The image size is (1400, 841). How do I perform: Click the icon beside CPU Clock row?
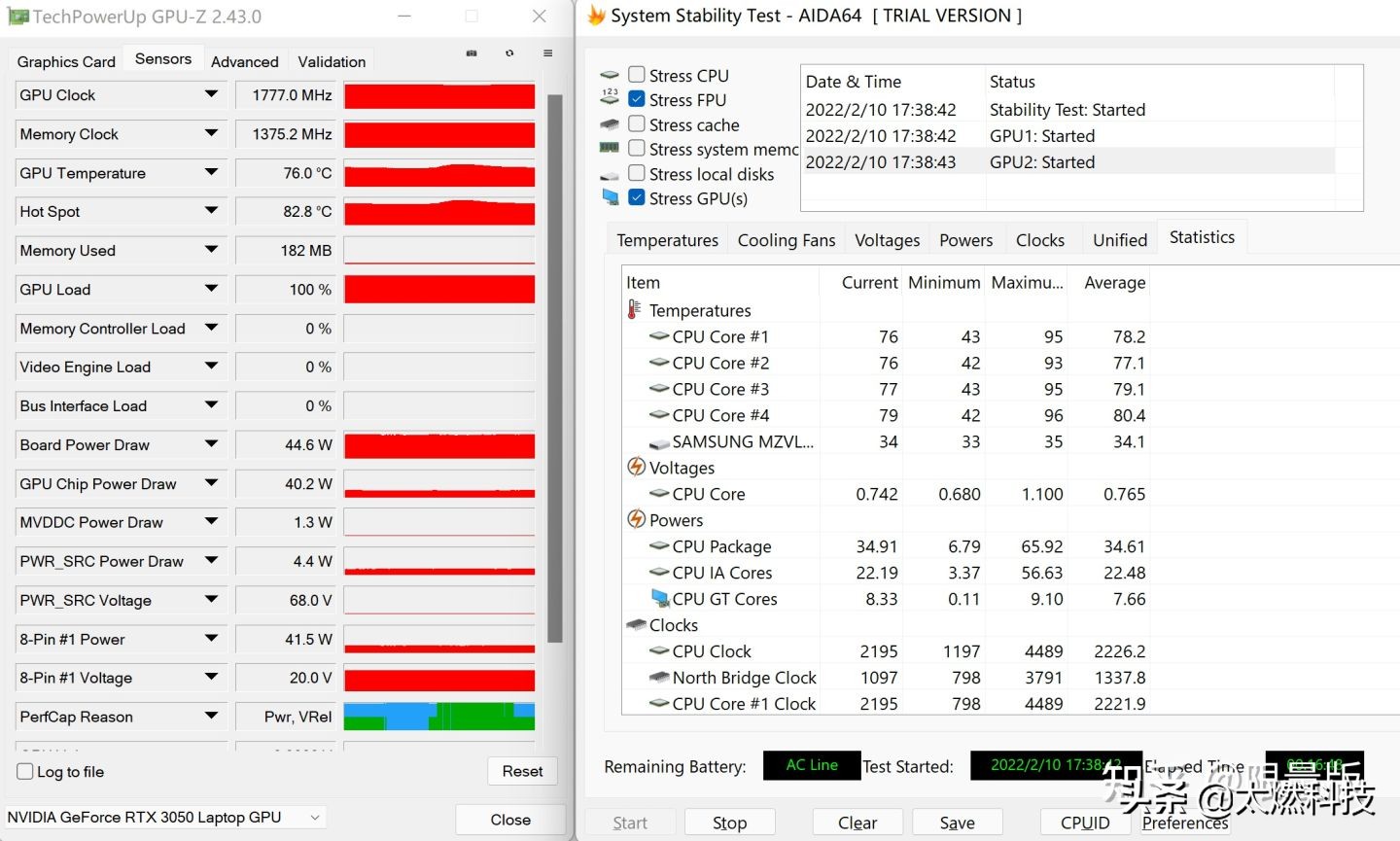click(659, 650)
